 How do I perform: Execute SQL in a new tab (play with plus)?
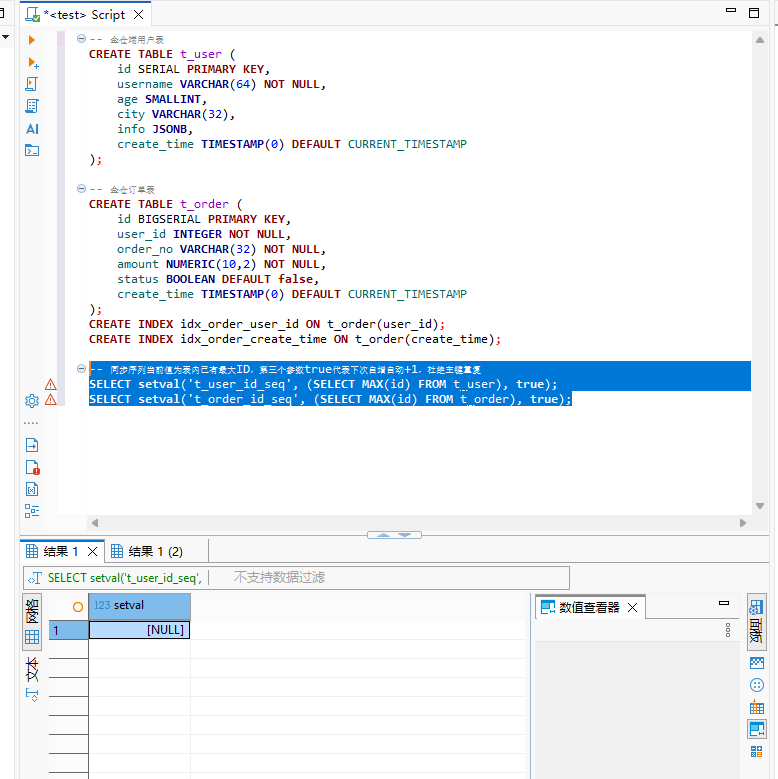pyautogui.click(x=33, y=63)
